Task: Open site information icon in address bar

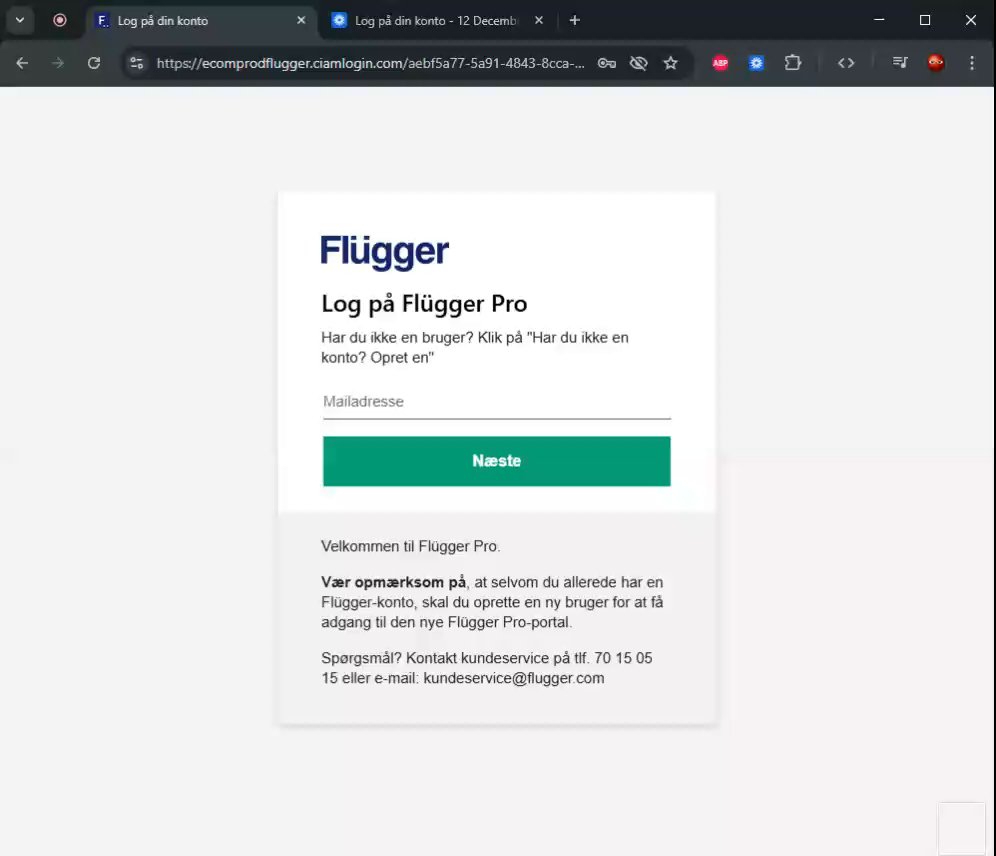Action: (x=137, y=63)
